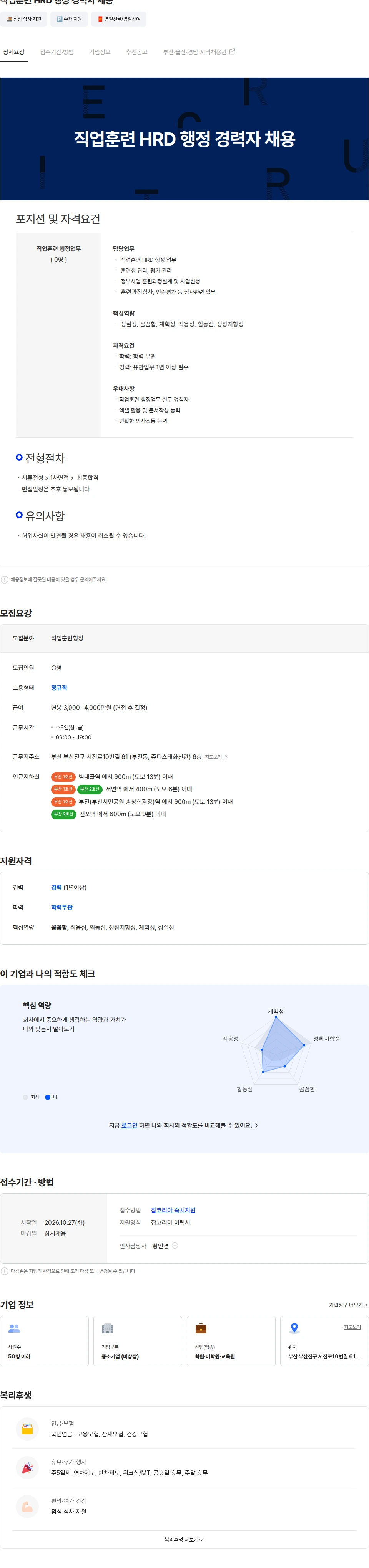Click external link icon beside 지역채용관
Viewport: 369px width, 1568px height.
click(x=232, y=52)
